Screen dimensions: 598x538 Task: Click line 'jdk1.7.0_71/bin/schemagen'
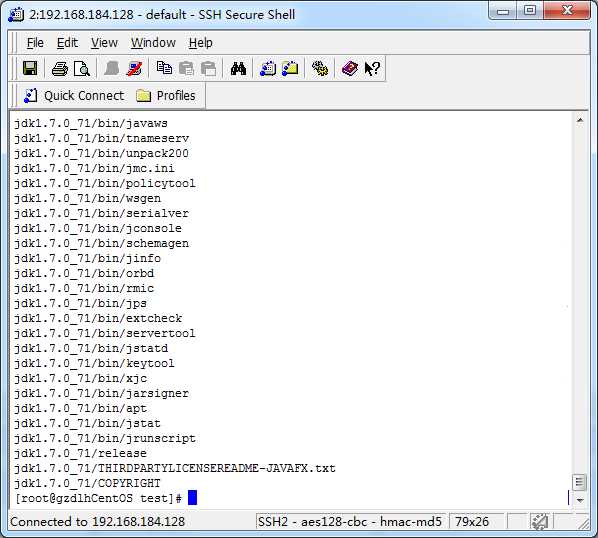click(101, 243)
